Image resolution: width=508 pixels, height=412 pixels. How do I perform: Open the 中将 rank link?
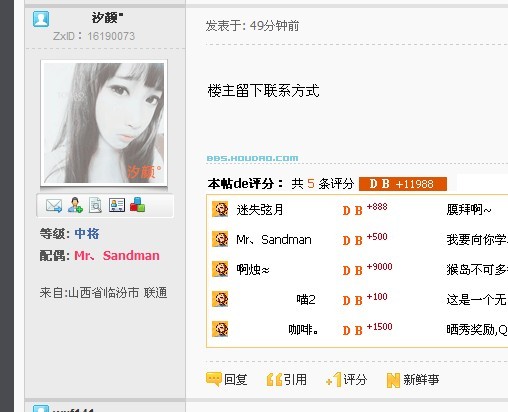87,233
